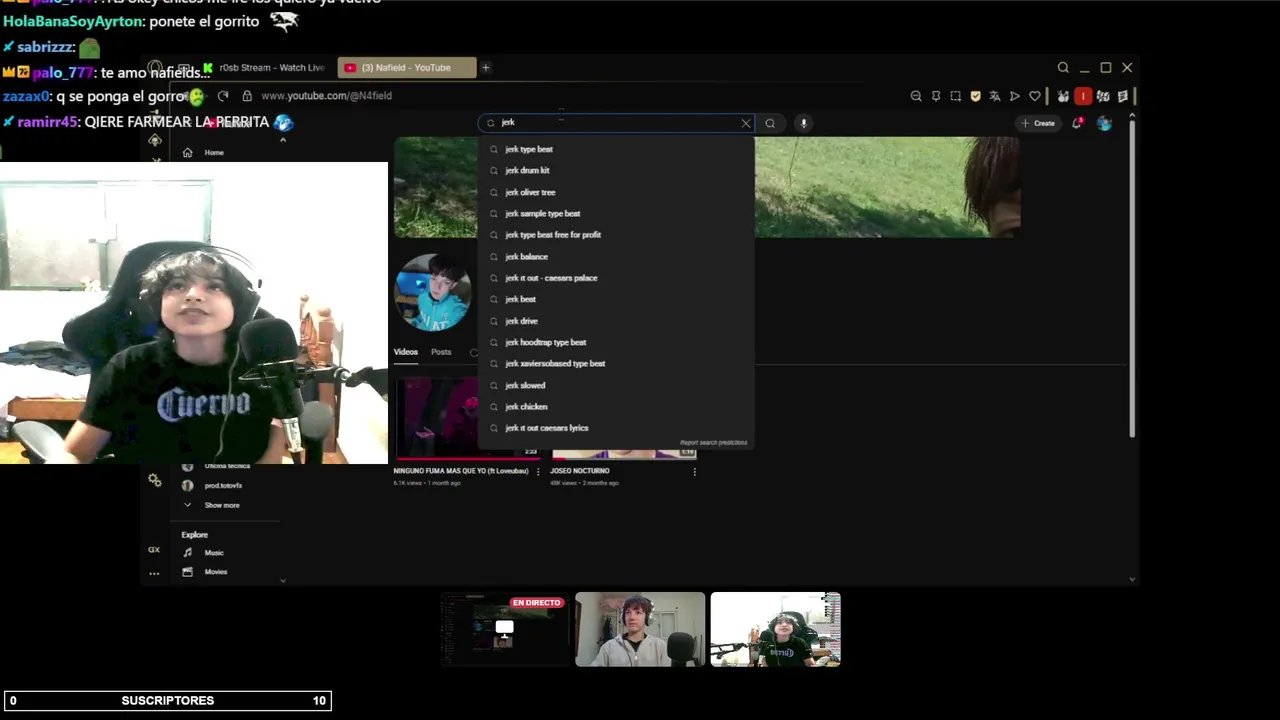Open the Videos channel tab
1280x720 pixels.
point(405,352)
